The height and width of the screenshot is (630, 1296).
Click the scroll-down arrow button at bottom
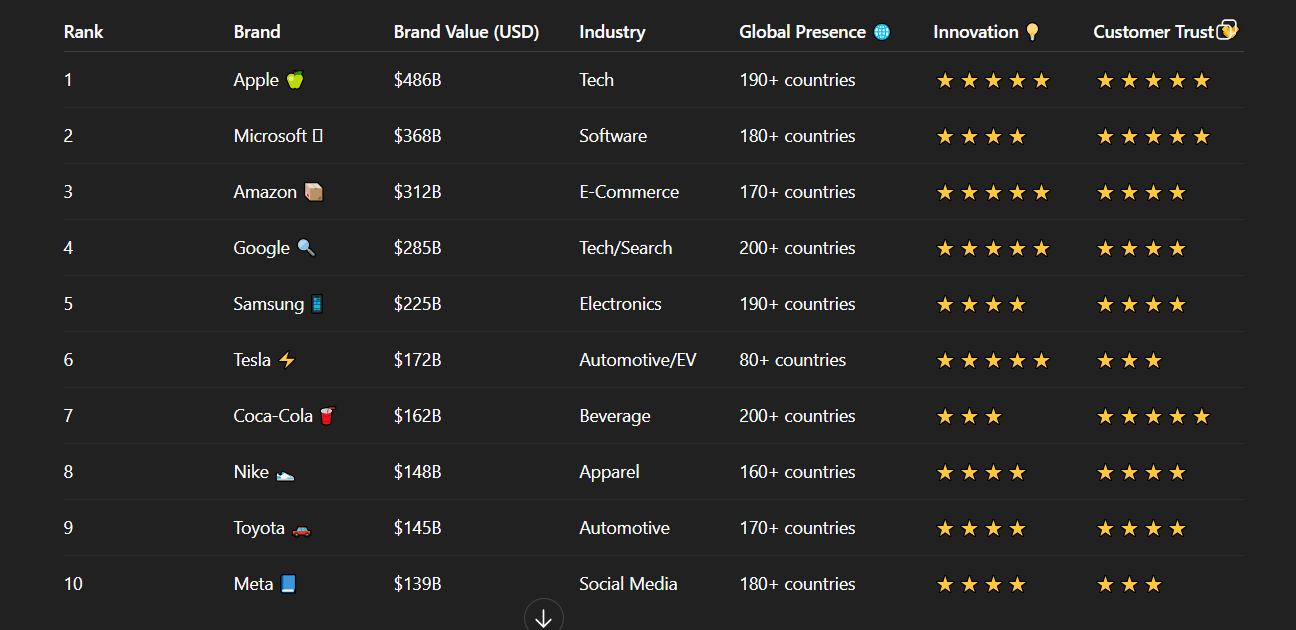point(544,617)
